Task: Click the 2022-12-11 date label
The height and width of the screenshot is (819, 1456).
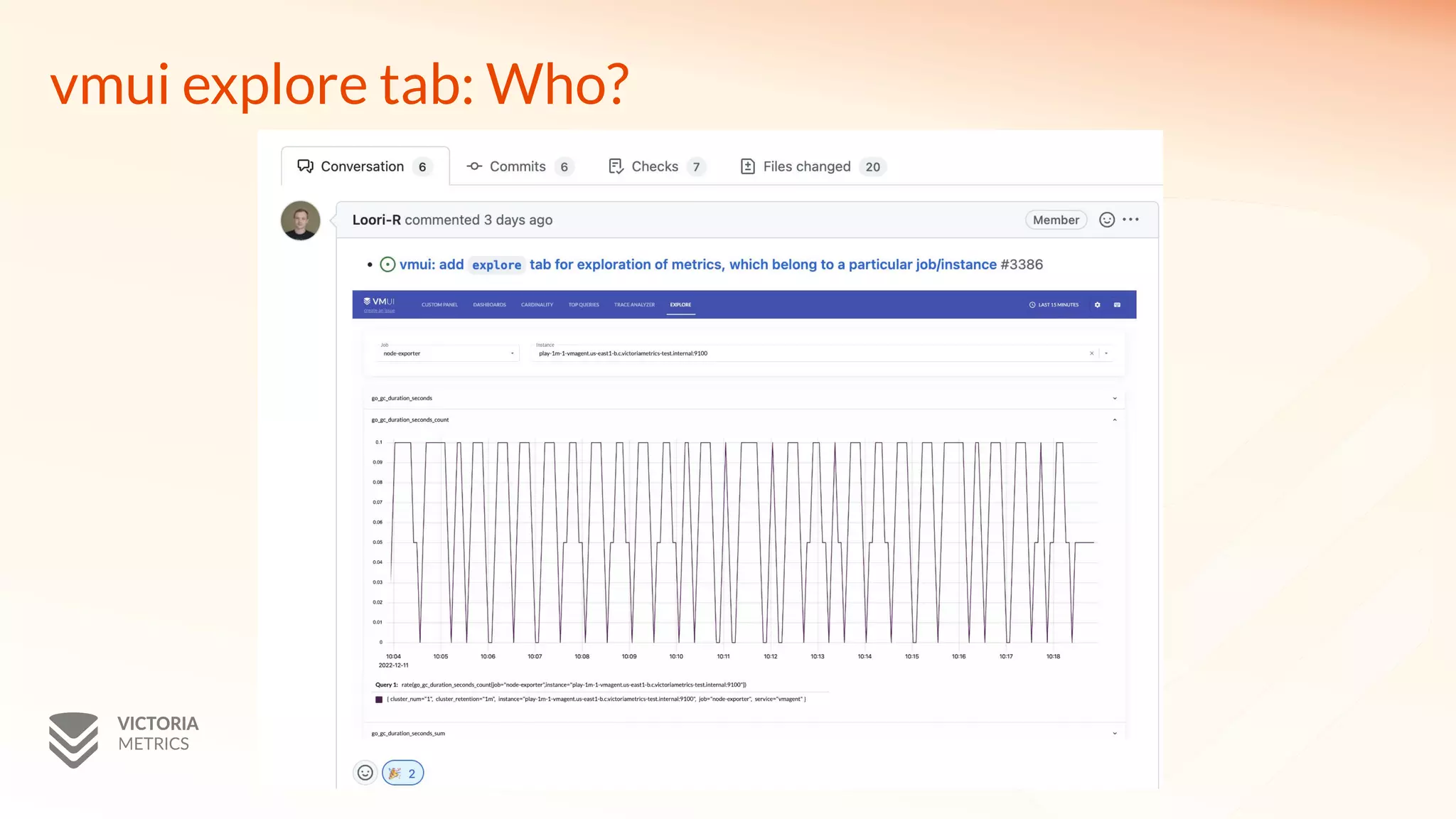Action: point(393,665)
